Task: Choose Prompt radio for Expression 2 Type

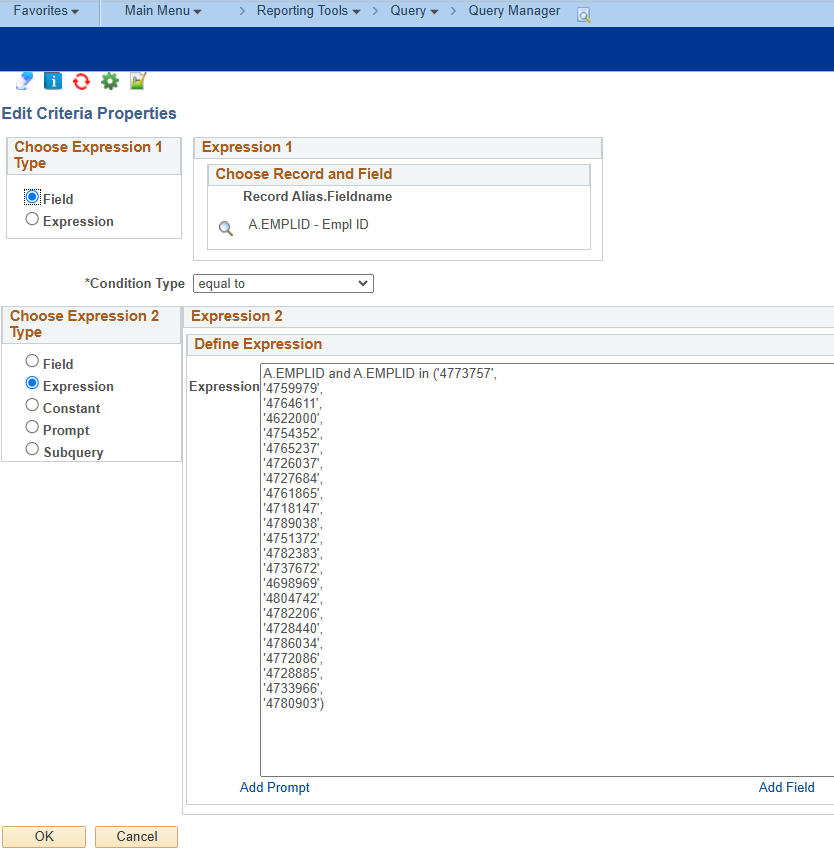Action: (32, 429)
